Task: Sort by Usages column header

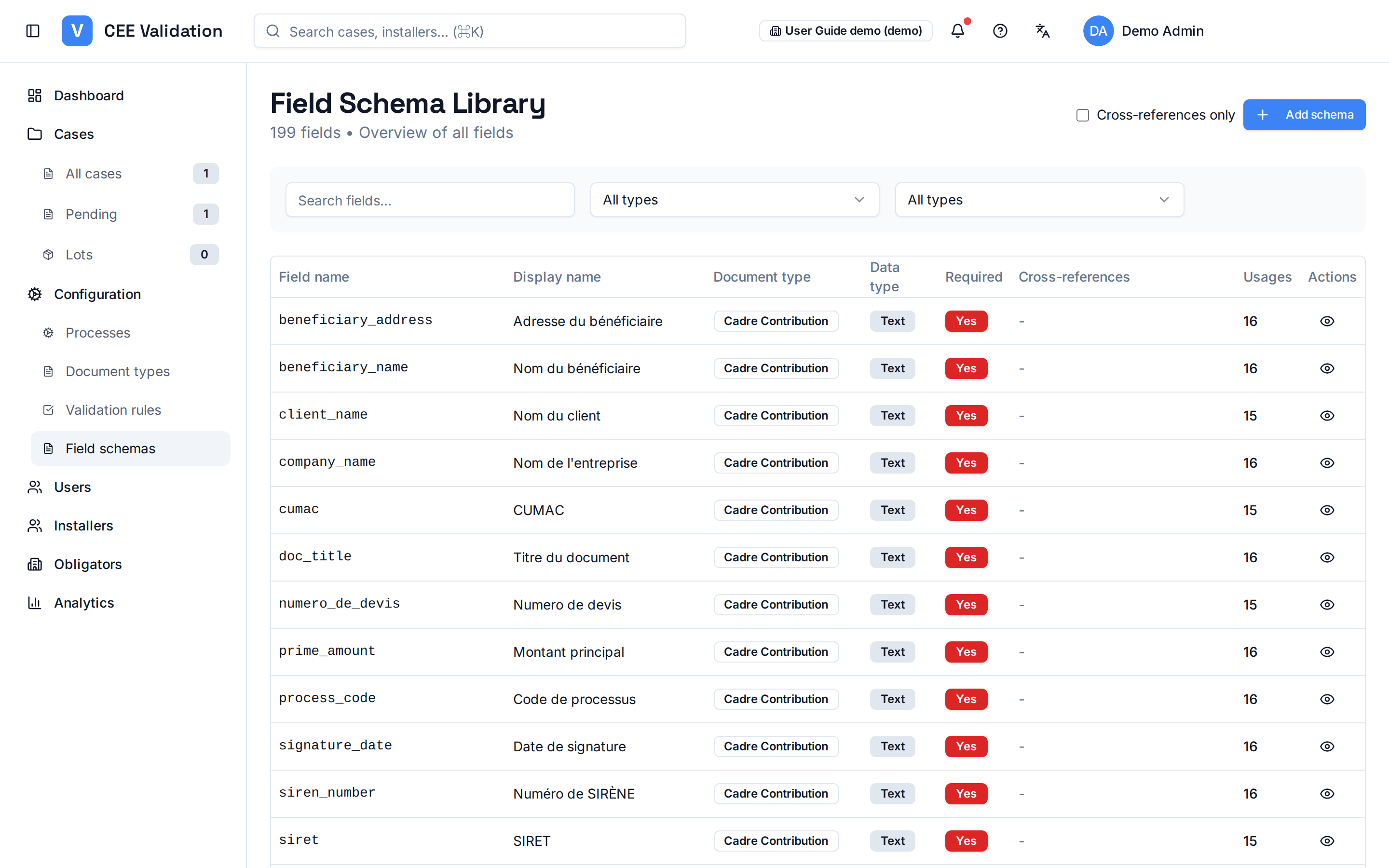Action: tap(1267, 277)
